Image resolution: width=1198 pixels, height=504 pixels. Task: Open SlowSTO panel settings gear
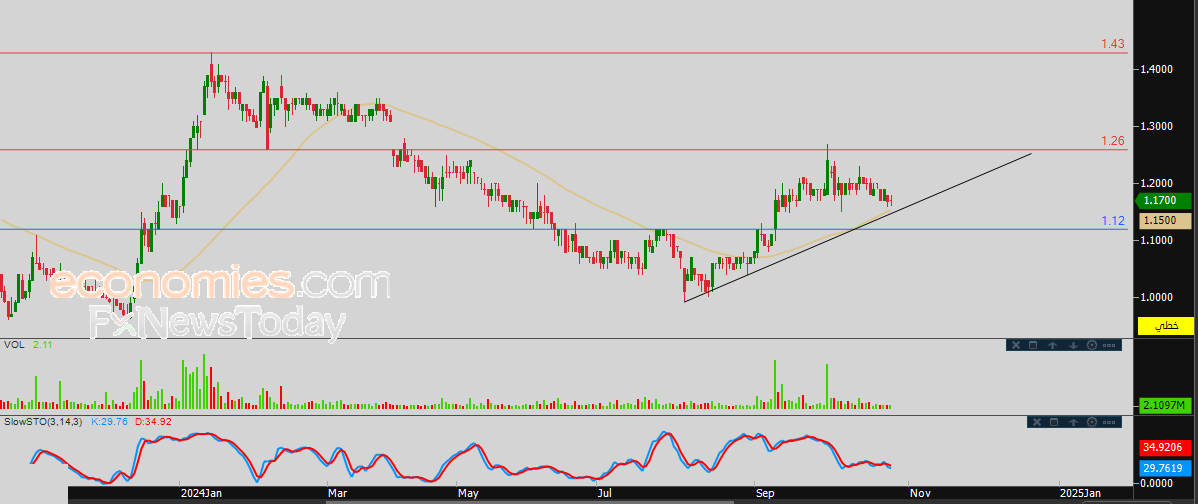[1091, 422]
